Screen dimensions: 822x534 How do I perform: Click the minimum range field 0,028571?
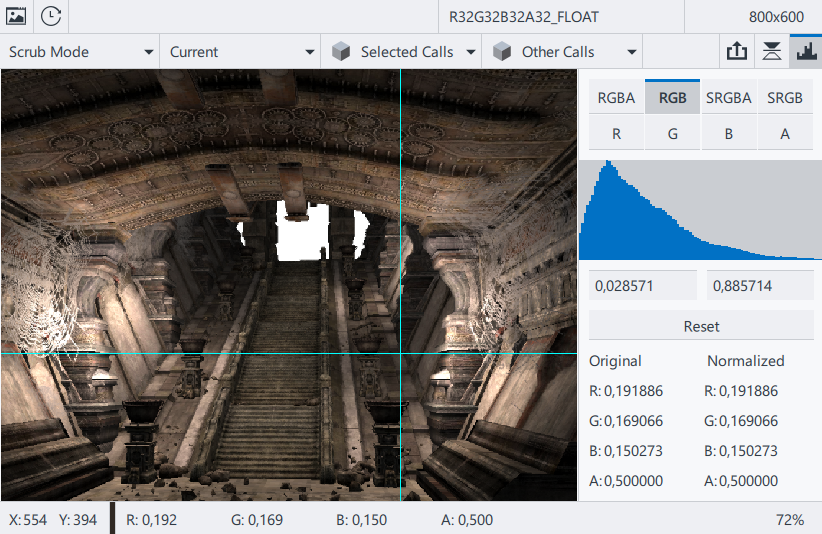click(x=643, y=286)
